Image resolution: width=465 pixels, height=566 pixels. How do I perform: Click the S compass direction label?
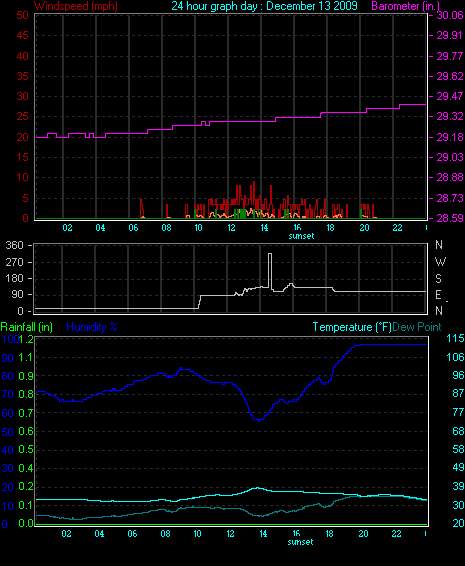[x=439, y=278]
